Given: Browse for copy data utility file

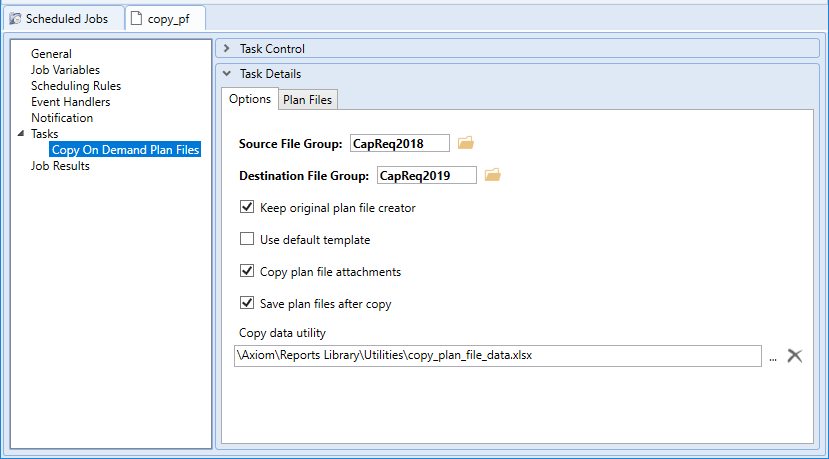Looking at the screenshot, I should pos(773,358).
